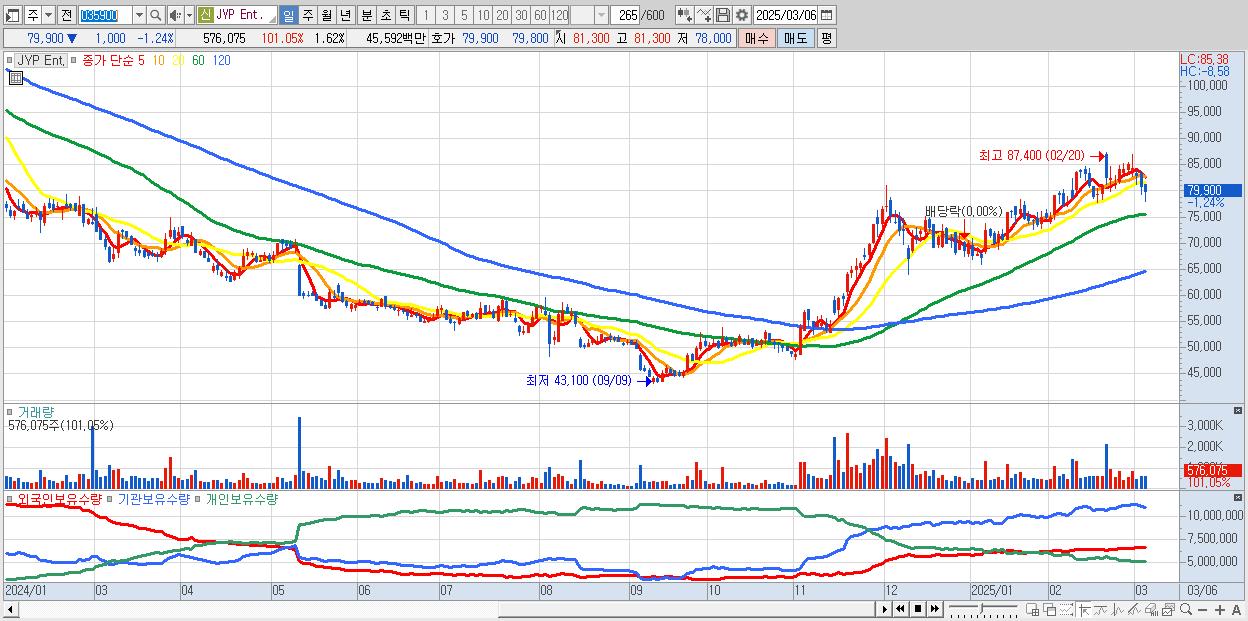Click the stop playback button
Viewport: 1248px width, 621px height.
click(918, 609)
